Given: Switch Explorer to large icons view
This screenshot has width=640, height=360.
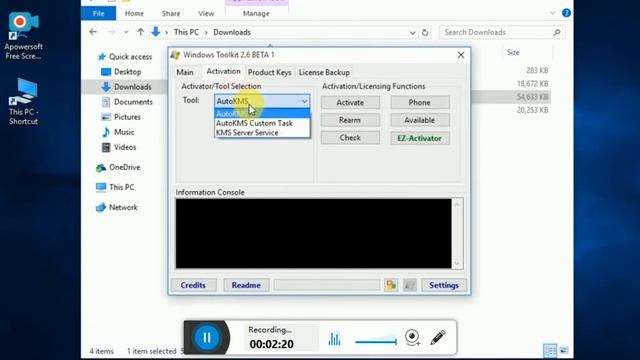Looking at the screenshot, I should [x=564, y=350].
